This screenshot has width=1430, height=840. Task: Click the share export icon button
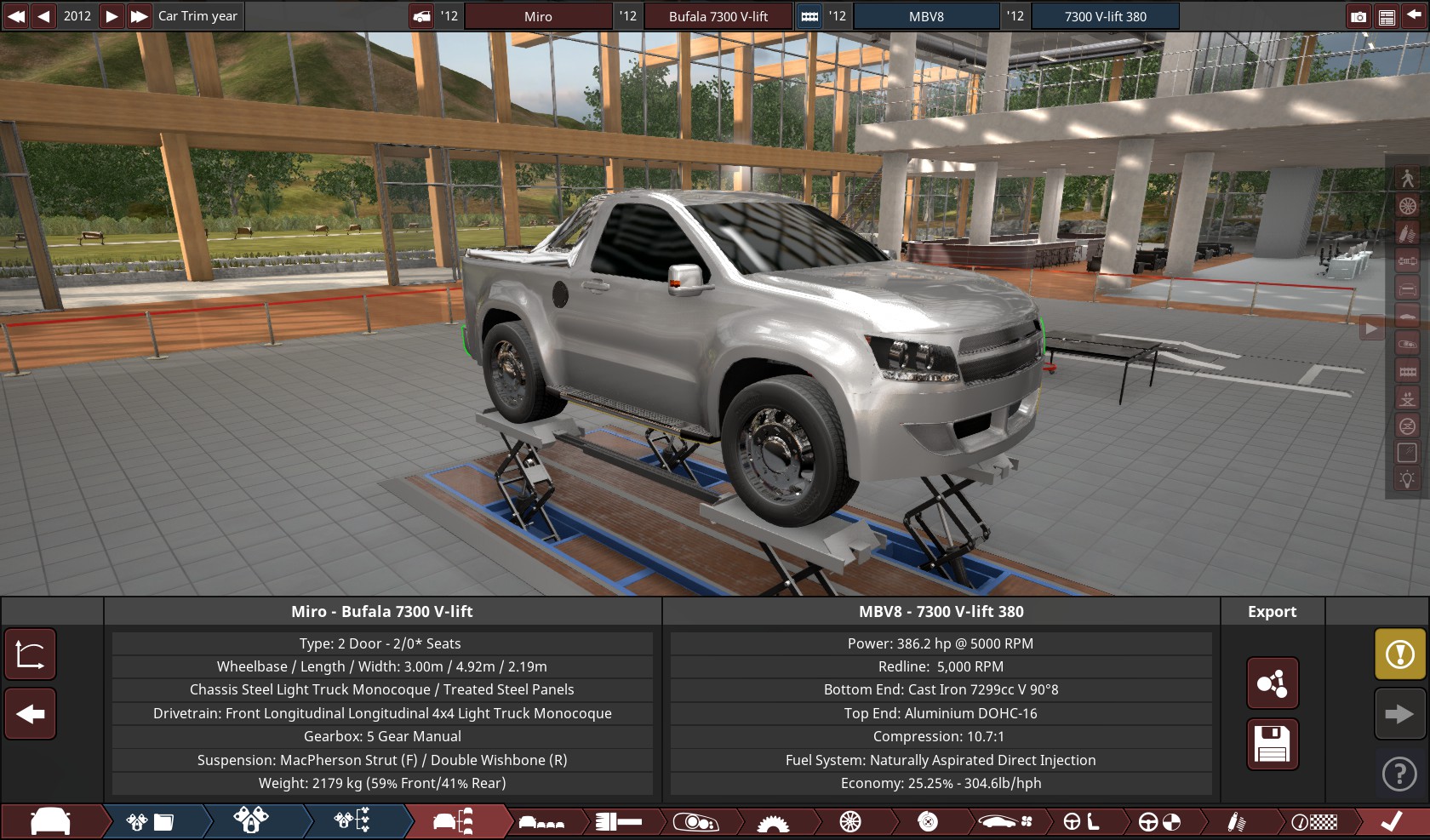(1273, 683)
